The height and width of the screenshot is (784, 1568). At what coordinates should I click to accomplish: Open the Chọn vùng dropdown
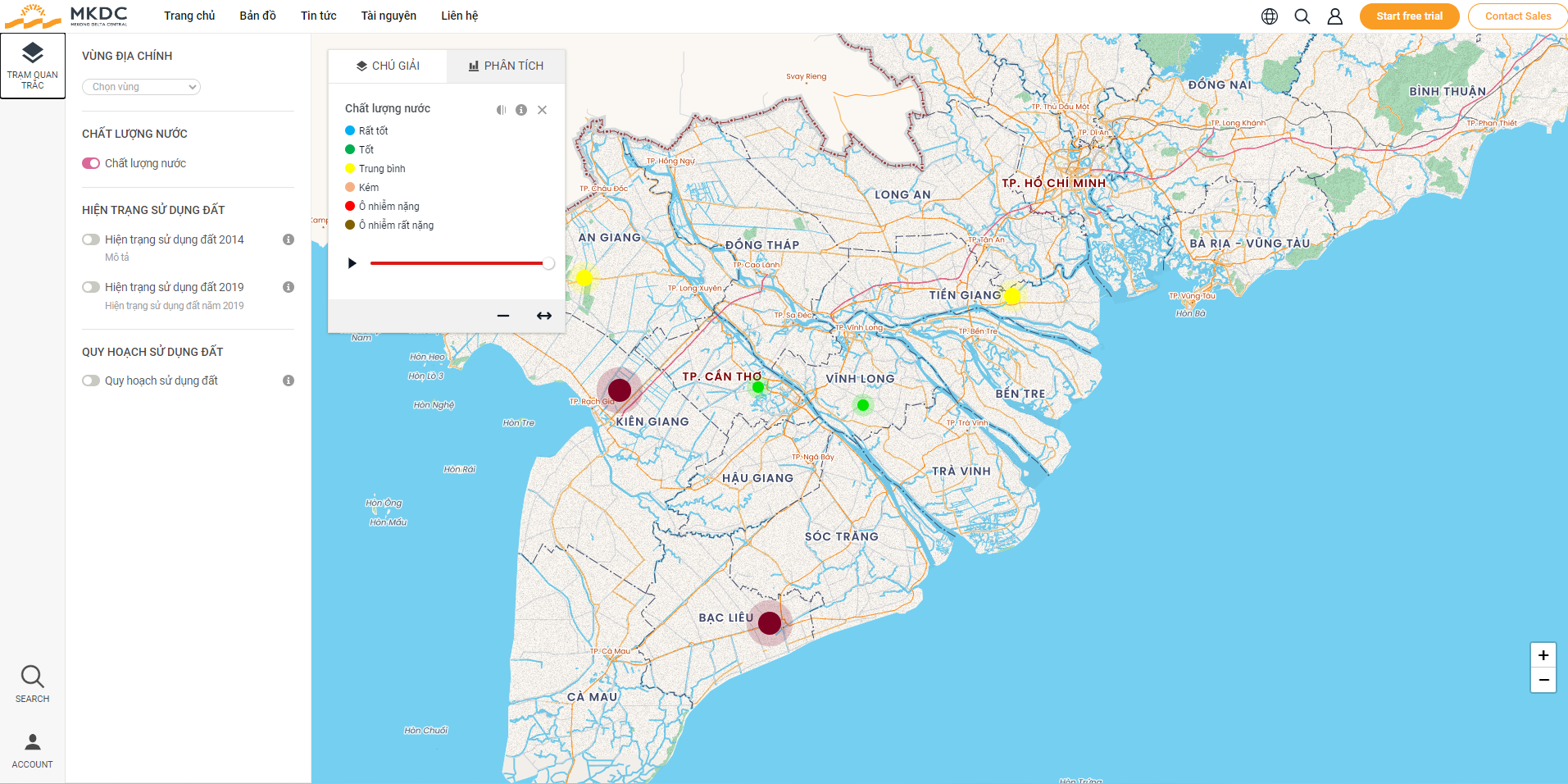(x=141, y=87)
